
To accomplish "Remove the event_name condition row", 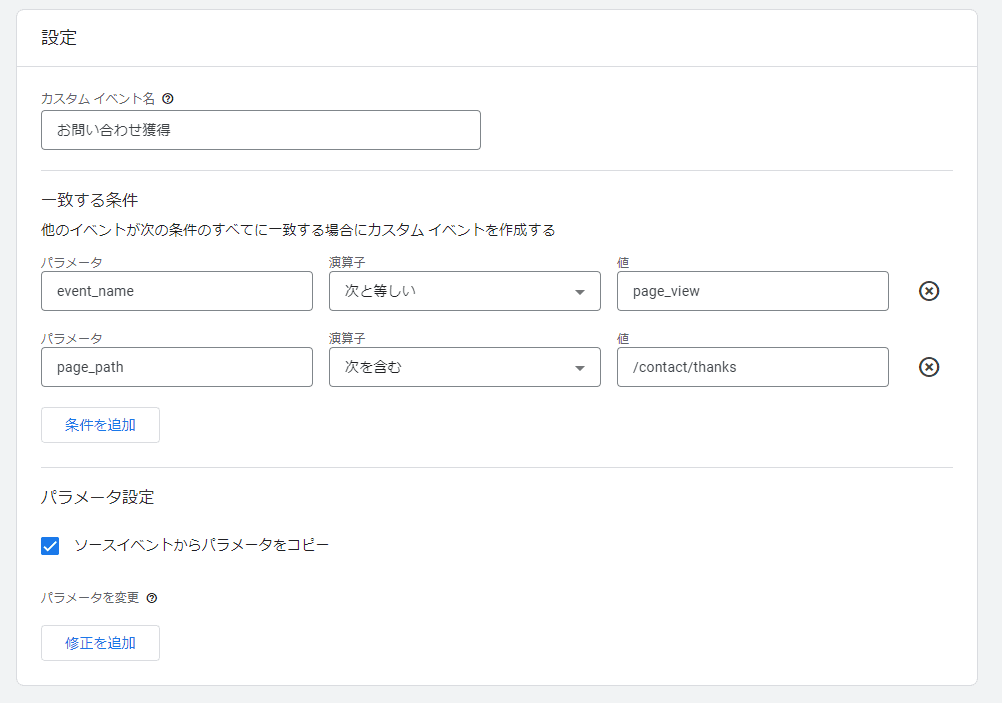I will click(929, 291).
